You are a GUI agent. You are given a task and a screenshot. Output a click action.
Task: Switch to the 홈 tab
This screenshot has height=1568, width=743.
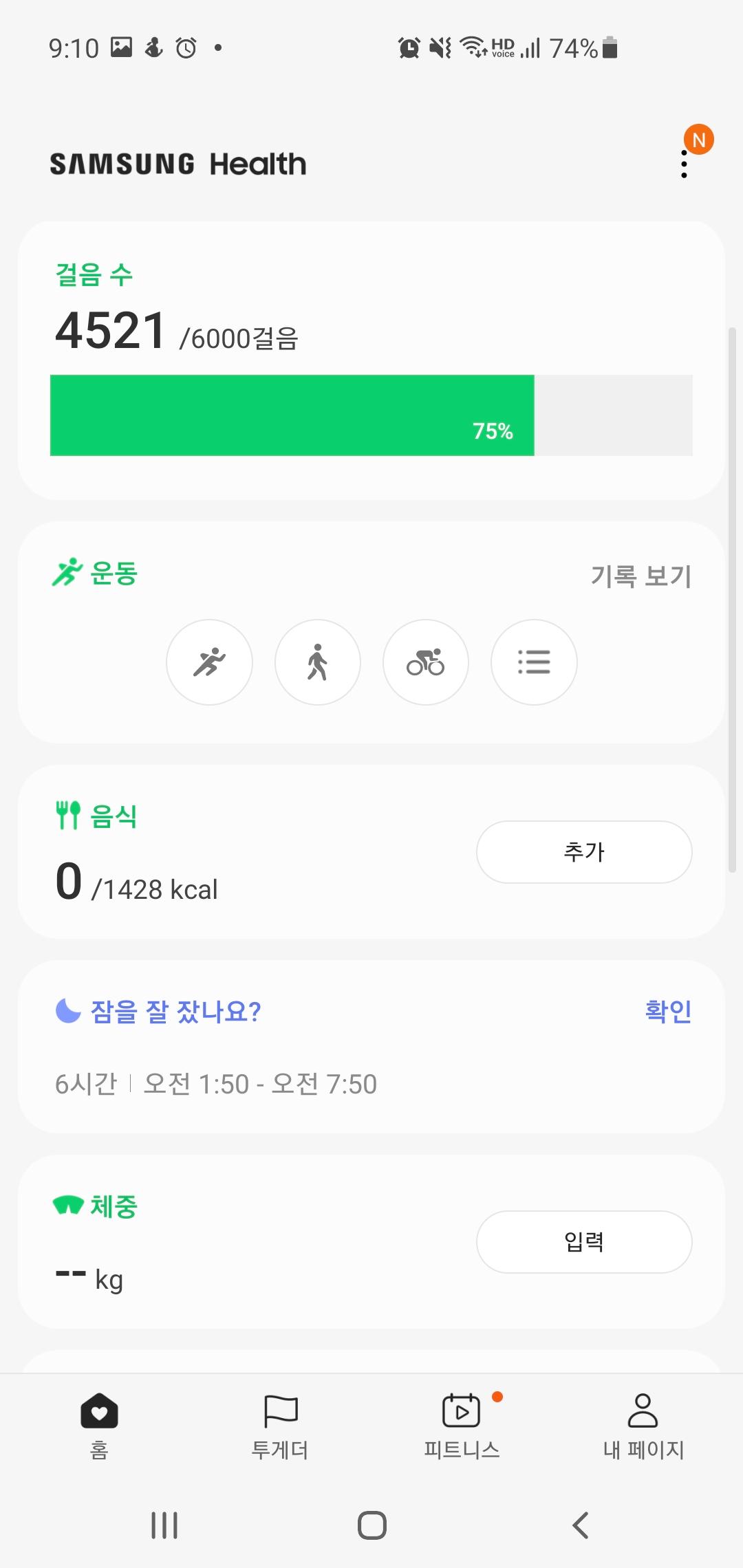coord(99,1425)
